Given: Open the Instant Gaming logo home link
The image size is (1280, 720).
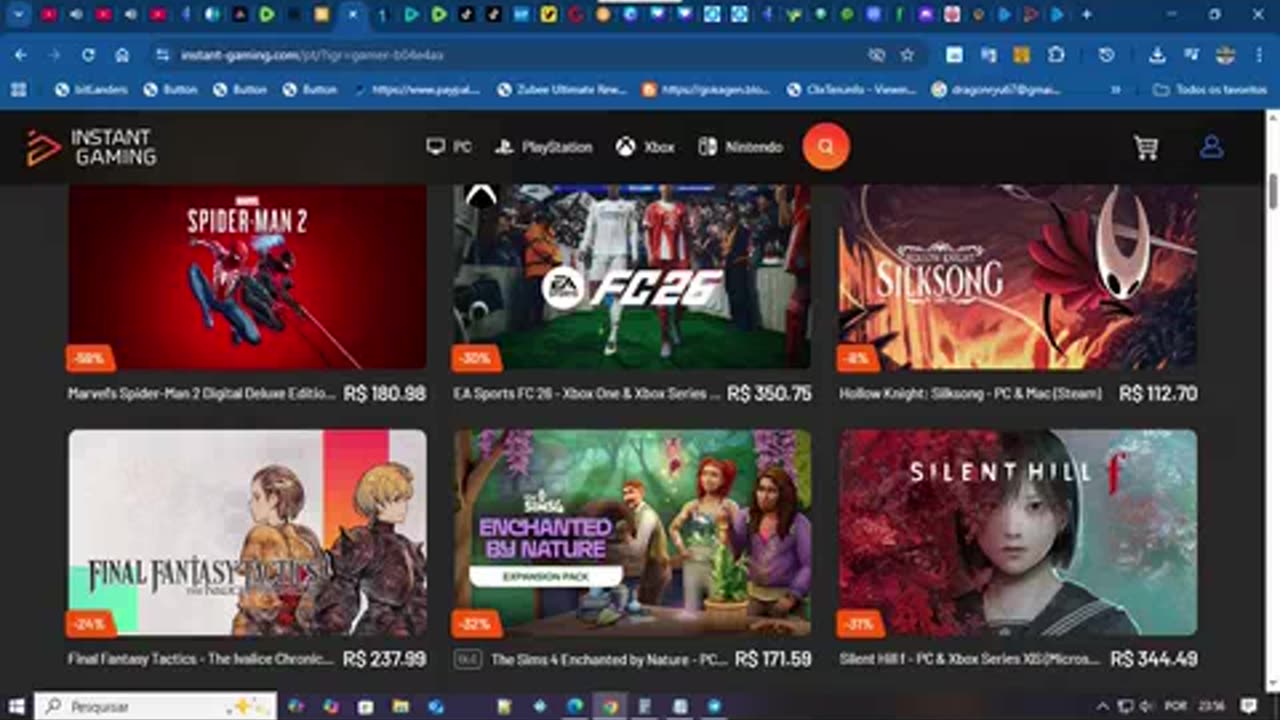Looking at the screenshot, I should point(91,147).
